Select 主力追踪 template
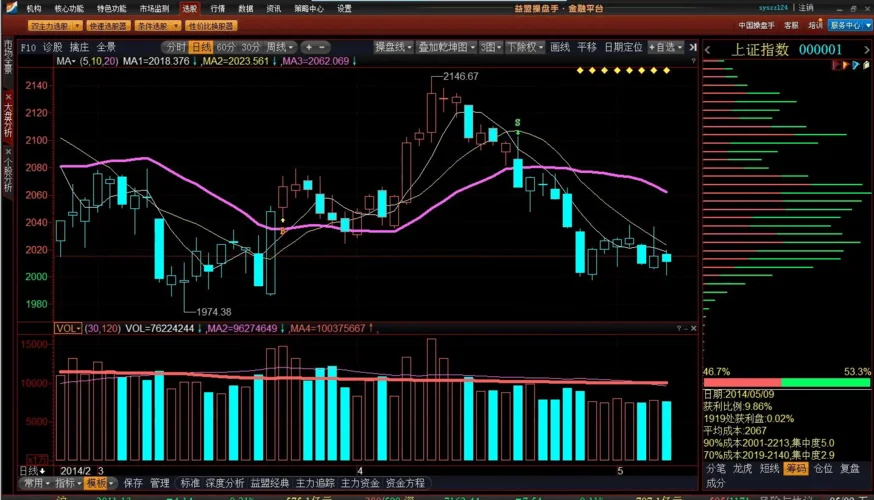 315,483
